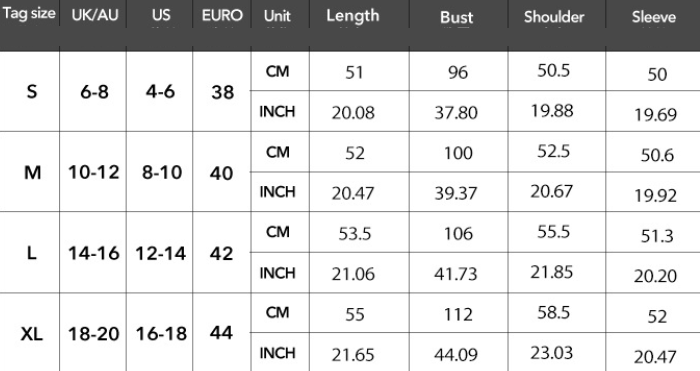The image size is (700, 371).
Task: Click the XL tag size cell
Action: pyautogui.click(x=32, y=333)
